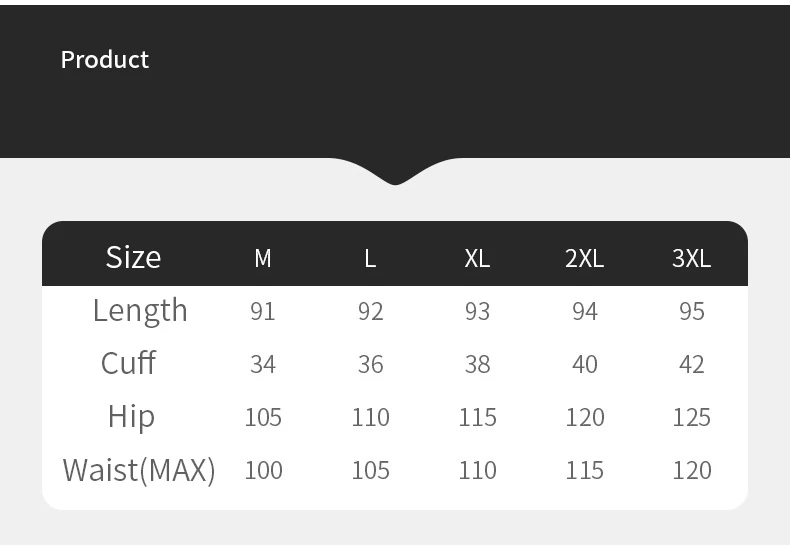Screen dimensions: 790x547
Task: Click the Waist(MAX) row label
Action: coord(139,470)
